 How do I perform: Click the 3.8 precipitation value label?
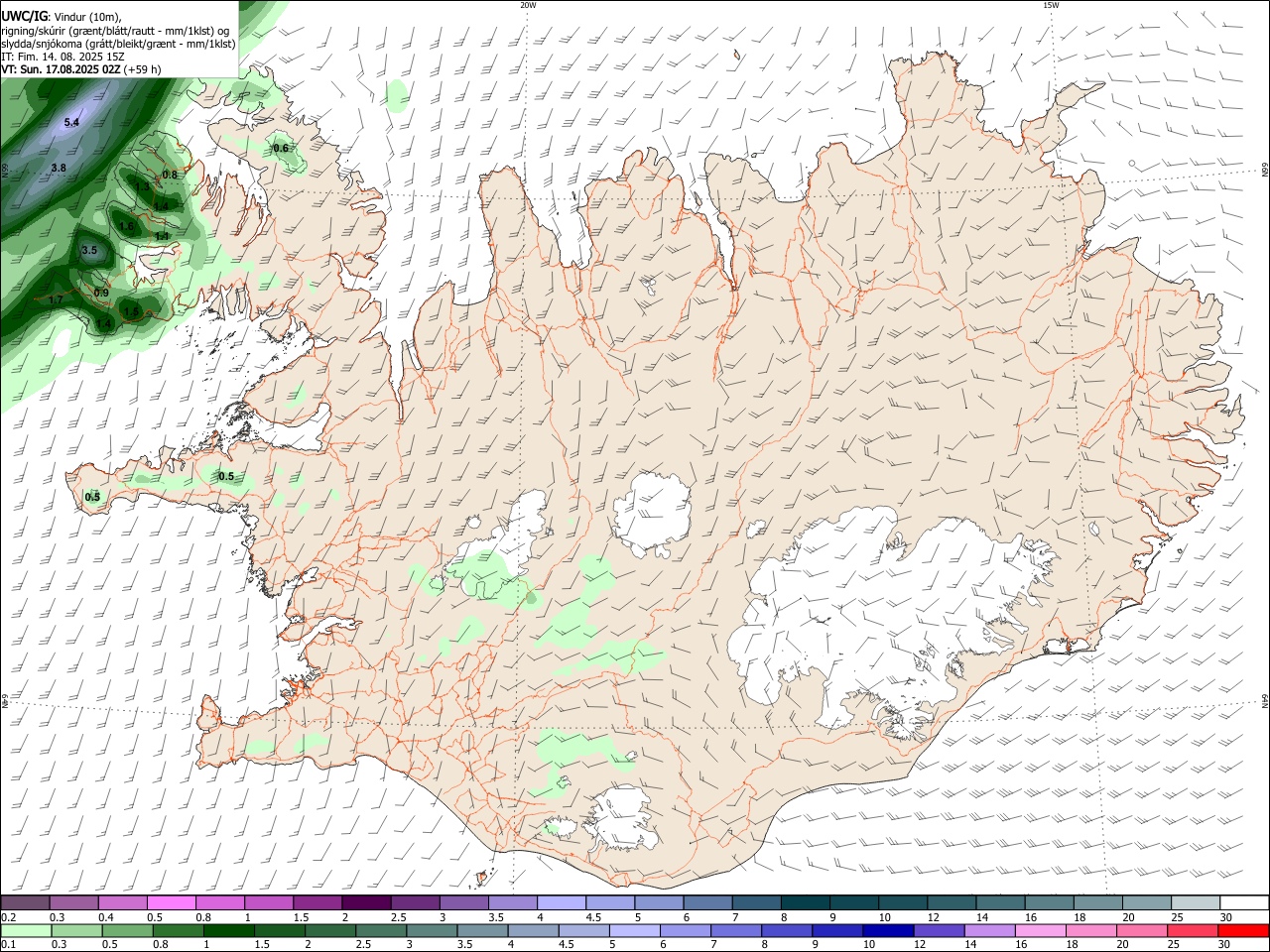pos(59,169)
